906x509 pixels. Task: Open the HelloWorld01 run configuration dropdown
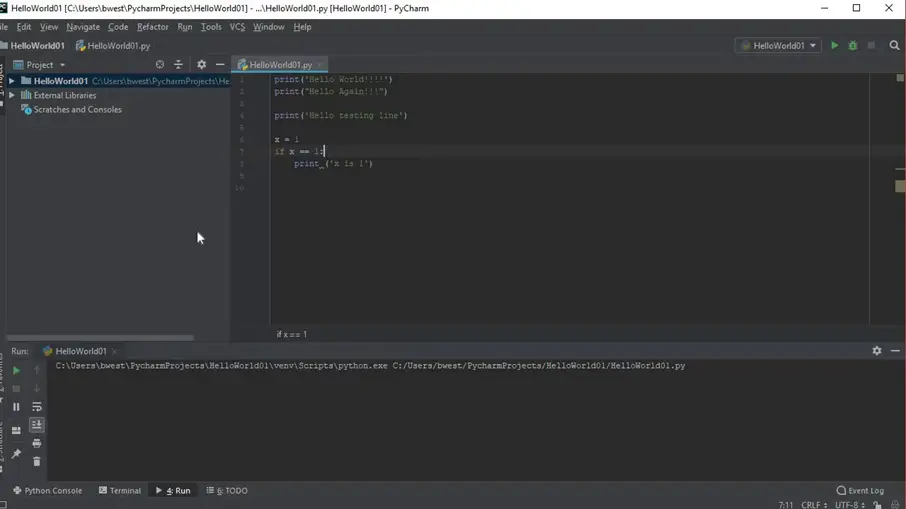tap(778, 45)
